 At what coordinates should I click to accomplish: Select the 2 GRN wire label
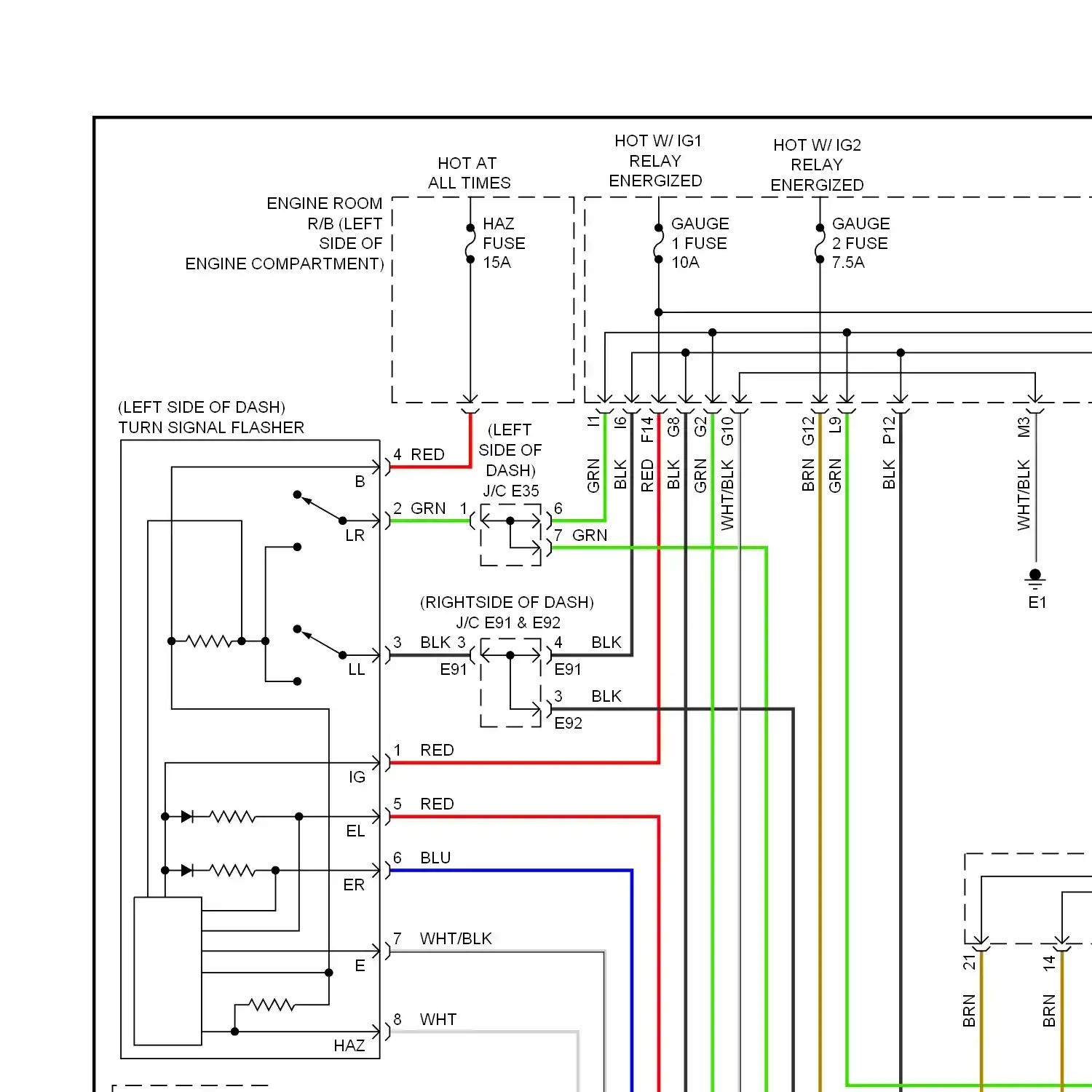coord(419,509)
